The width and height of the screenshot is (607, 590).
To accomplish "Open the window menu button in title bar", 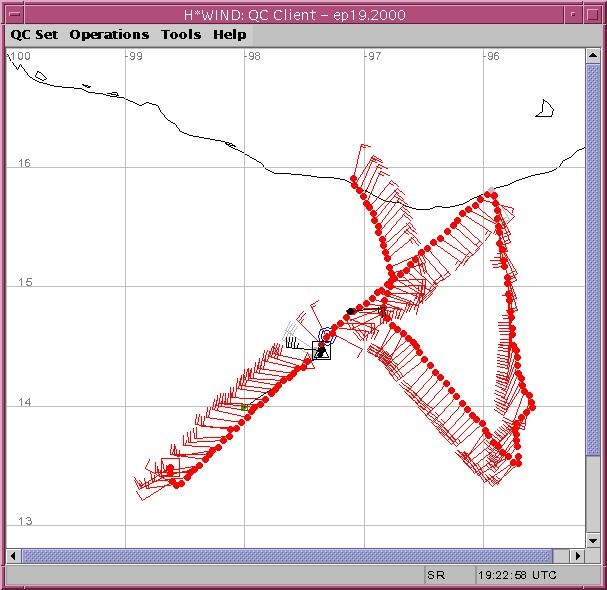I will 12,11.
